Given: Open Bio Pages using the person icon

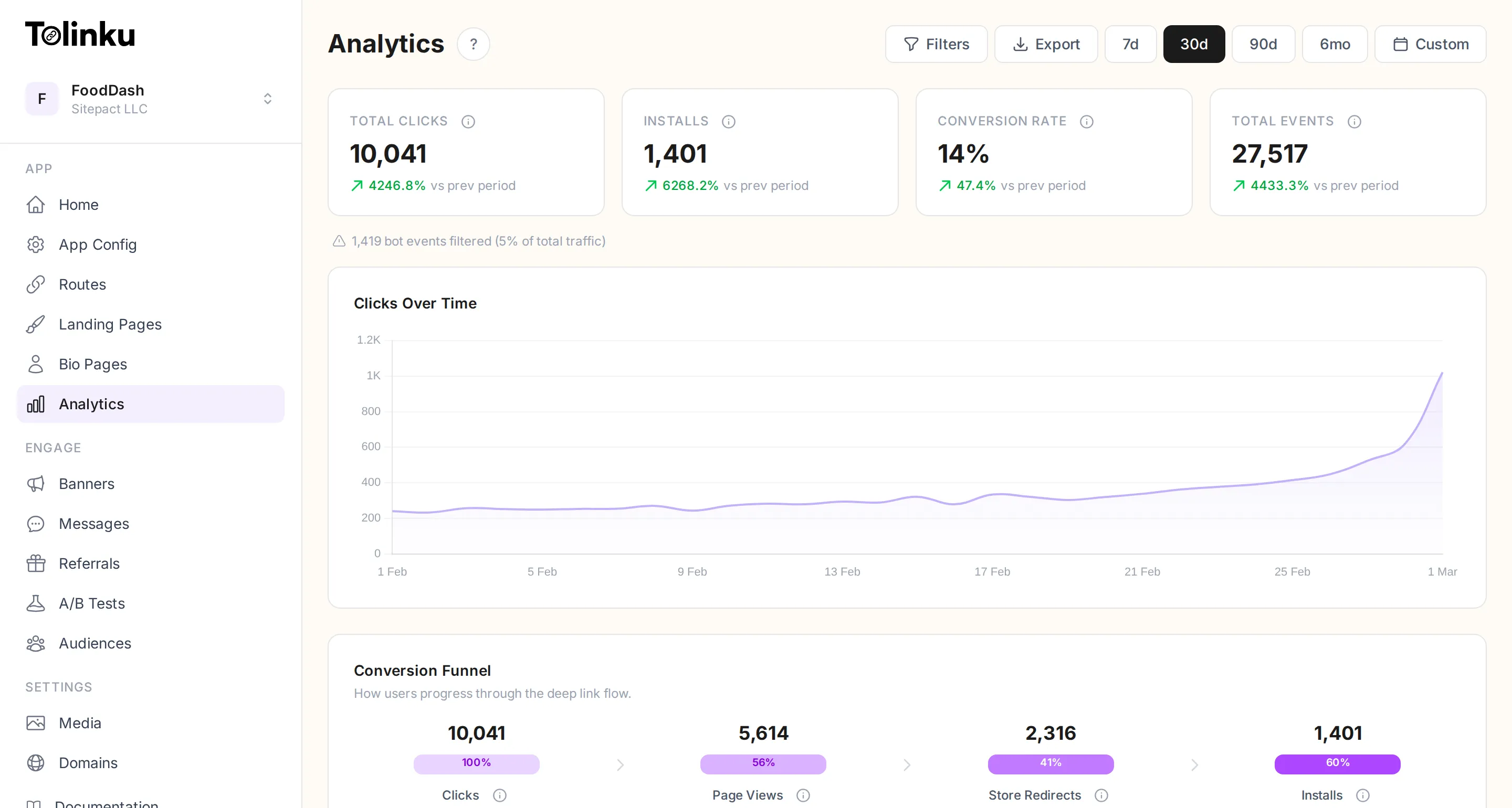Looking at the screenshot, I should point(36,364).
